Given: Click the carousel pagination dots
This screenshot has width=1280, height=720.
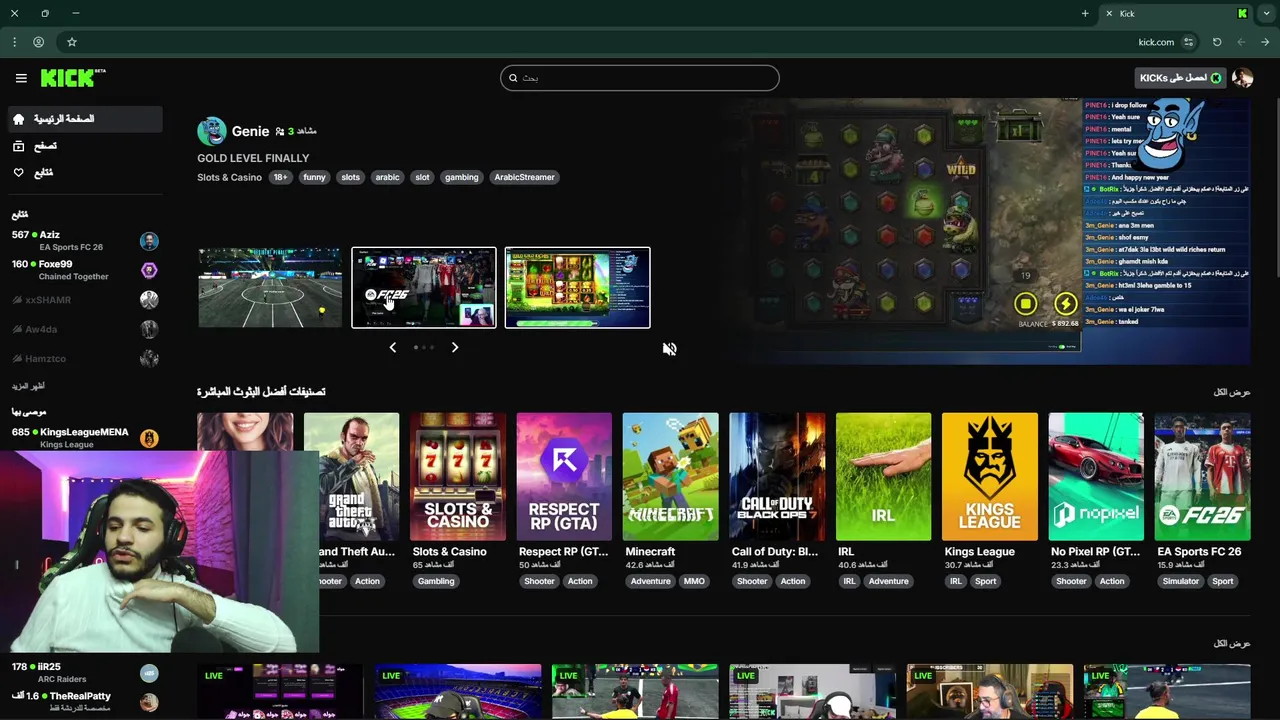Looking at the screenshot, I should [424, 347].
